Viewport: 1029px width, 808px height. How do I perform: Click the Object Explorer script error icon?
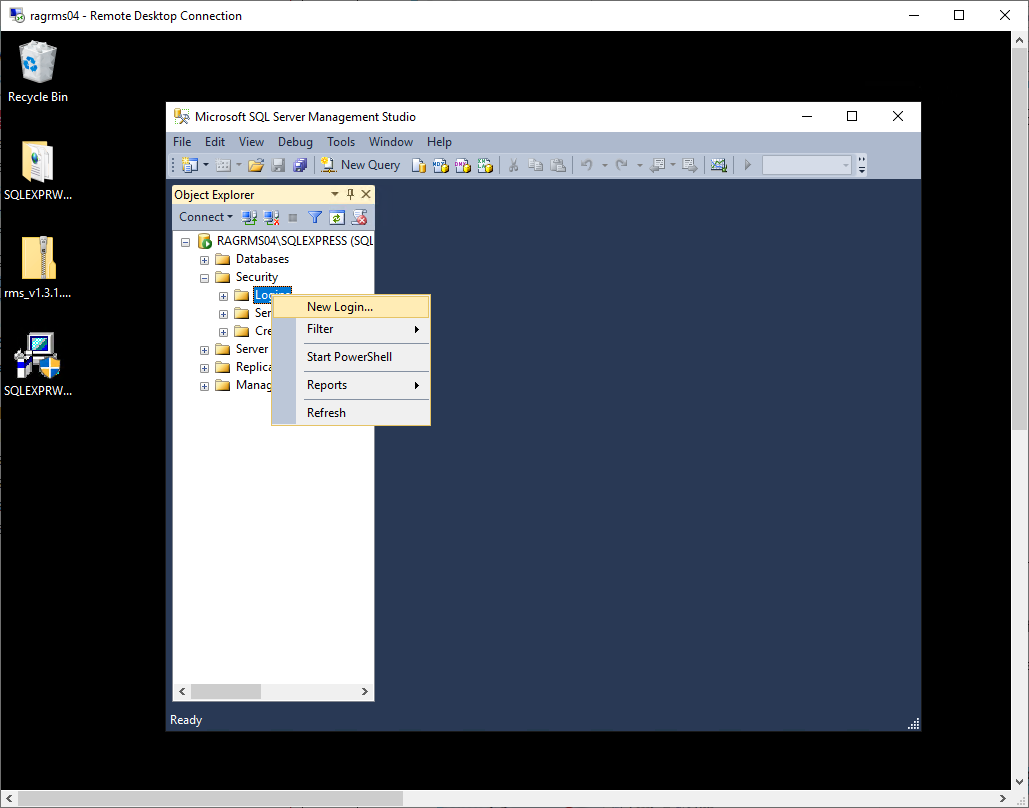[359, 217]
